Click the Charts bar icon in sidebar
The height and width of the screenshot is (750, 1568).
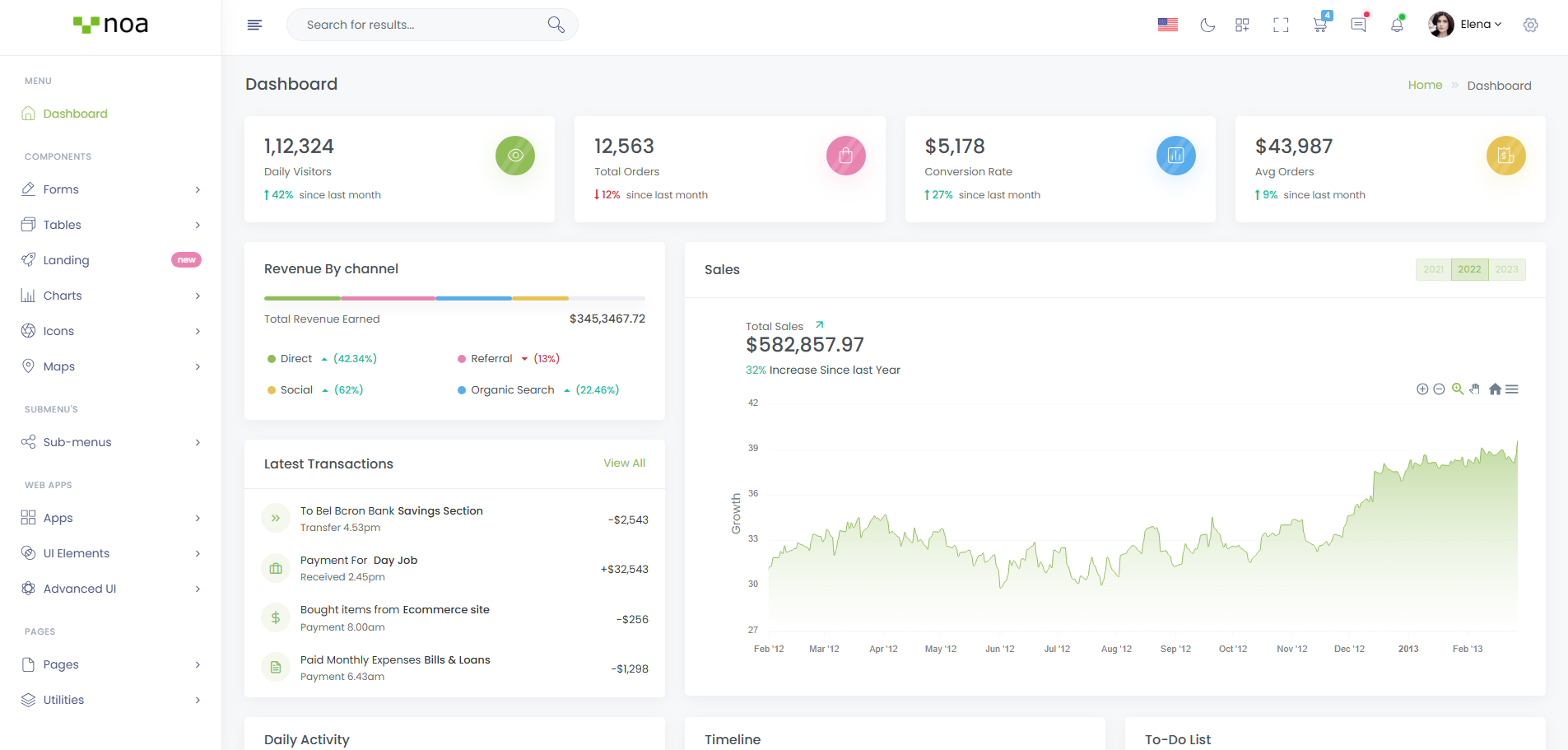pyautogui.click(x=28, y=296)
